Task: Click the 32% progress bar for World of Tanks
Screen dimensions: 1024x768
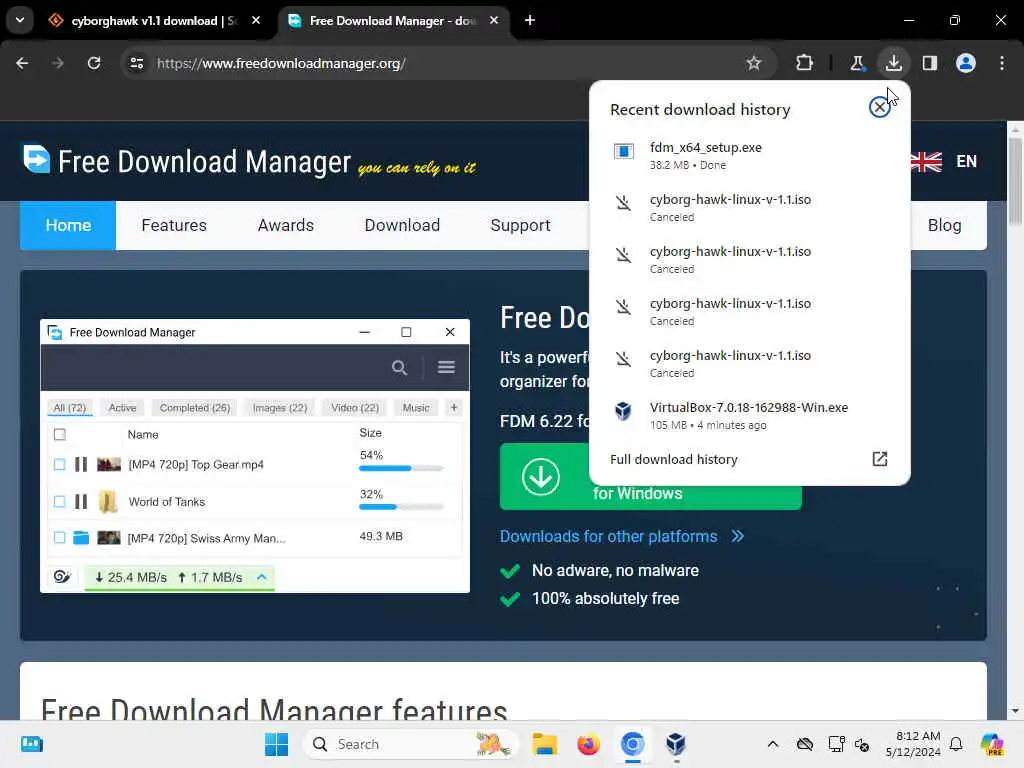Action: [401, 507]
